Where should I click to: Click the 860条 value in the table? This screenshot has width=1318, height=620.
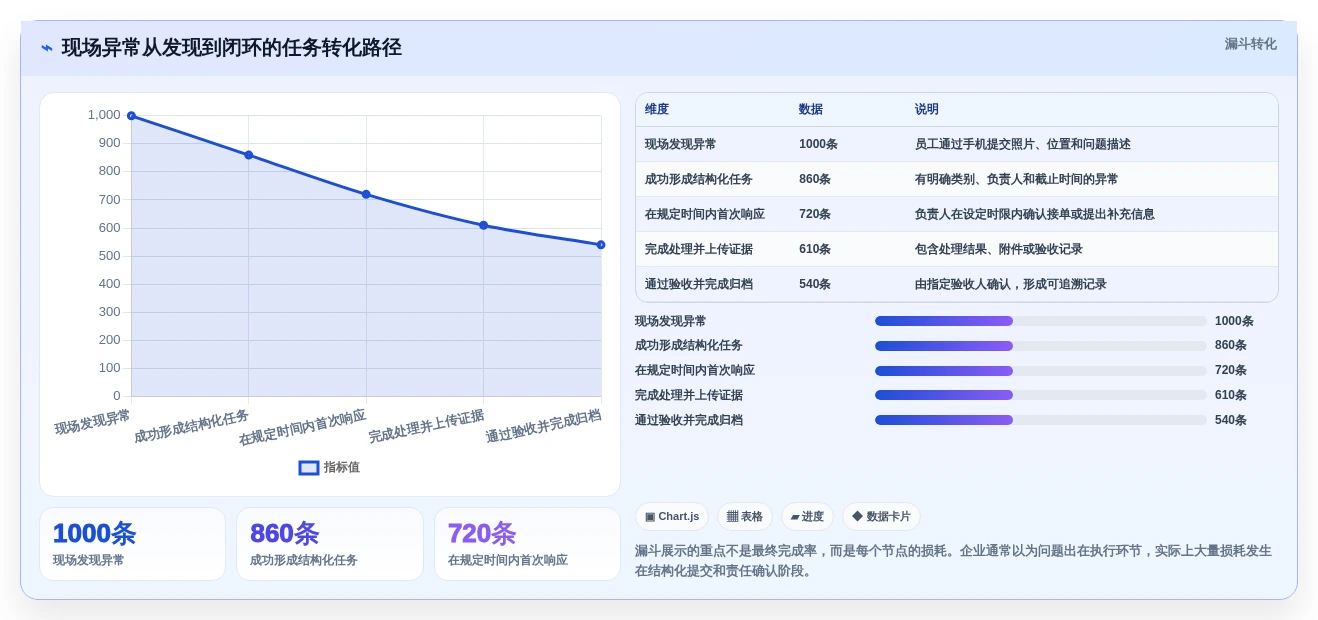pos(815,179)
